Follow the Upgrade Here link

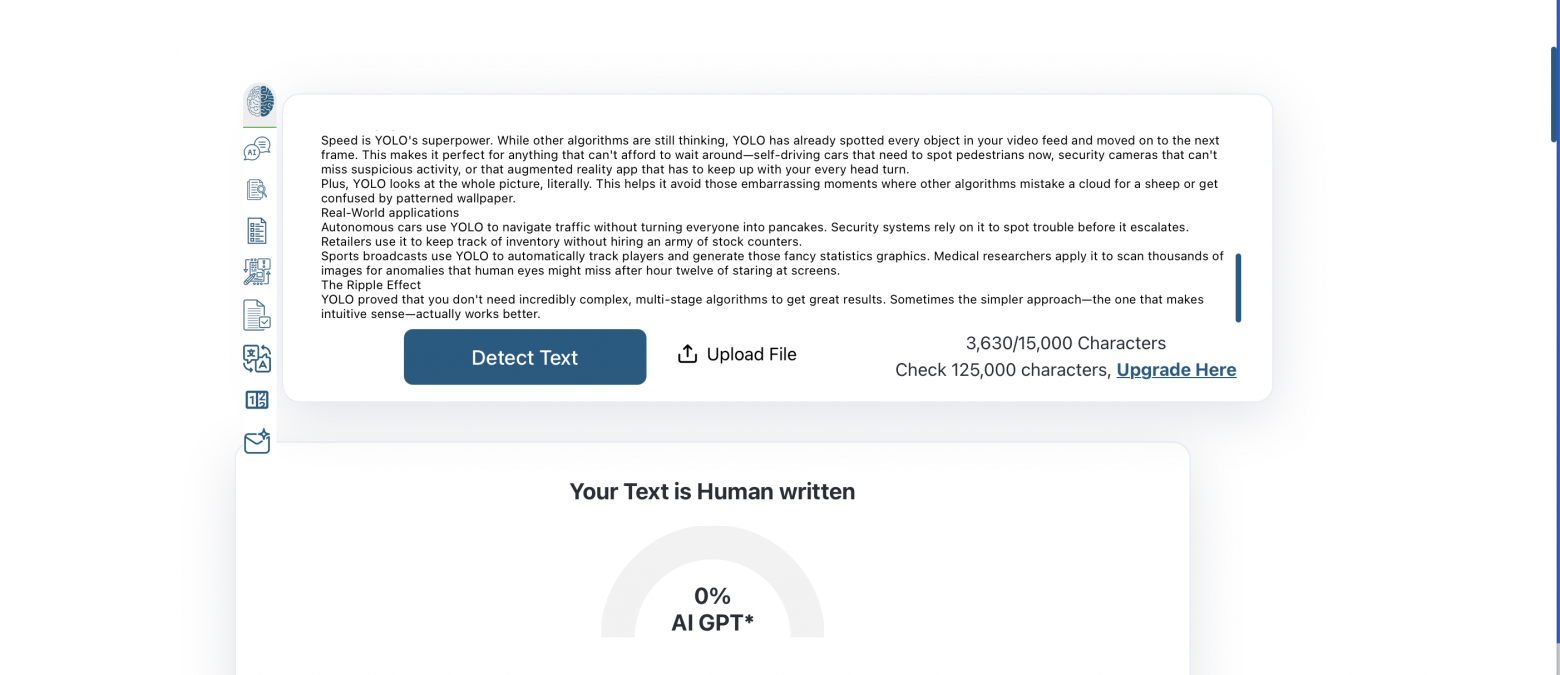[1176, 370]
